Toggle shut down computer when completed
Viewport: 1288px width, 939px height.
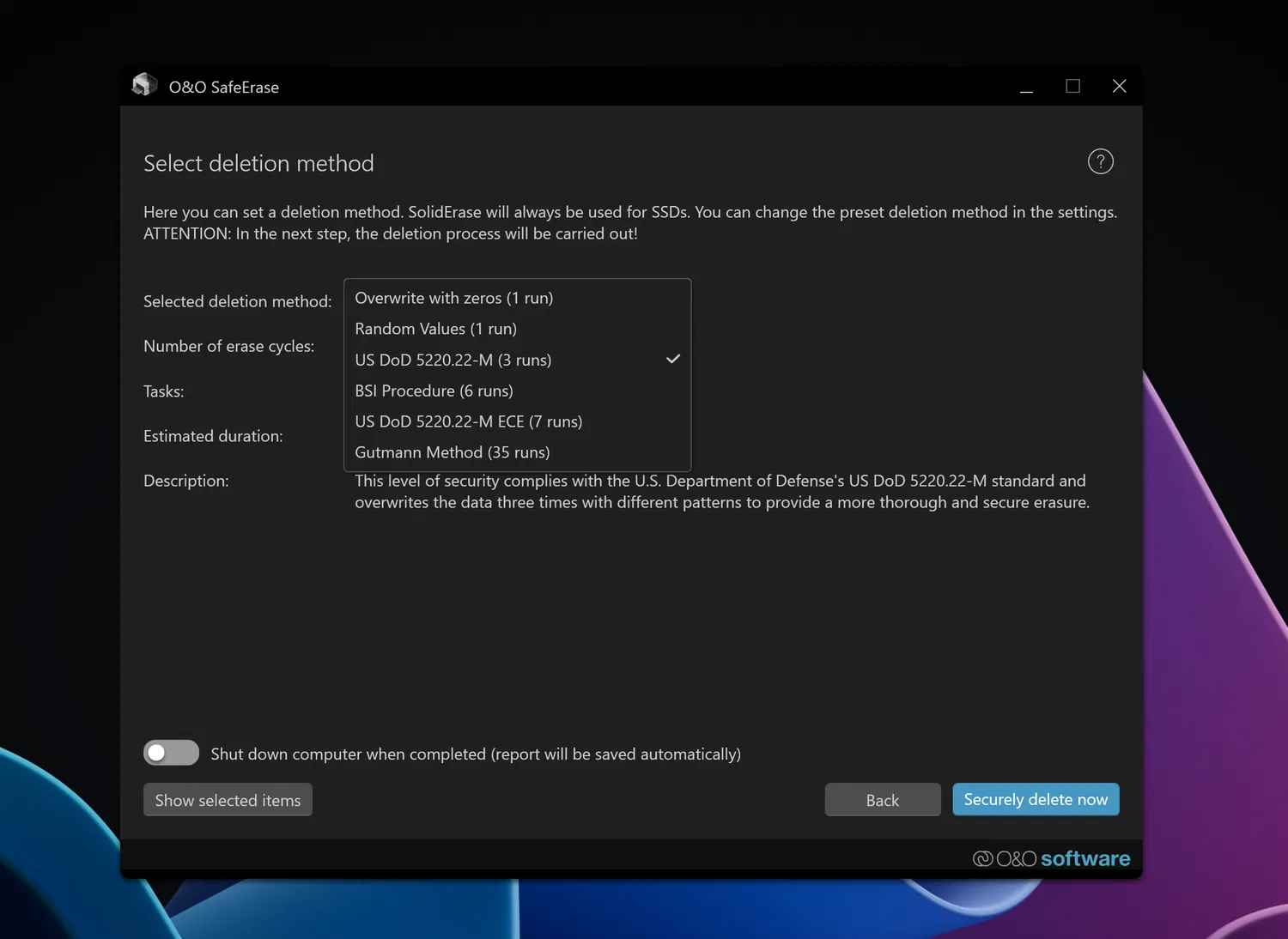[171, 753]
